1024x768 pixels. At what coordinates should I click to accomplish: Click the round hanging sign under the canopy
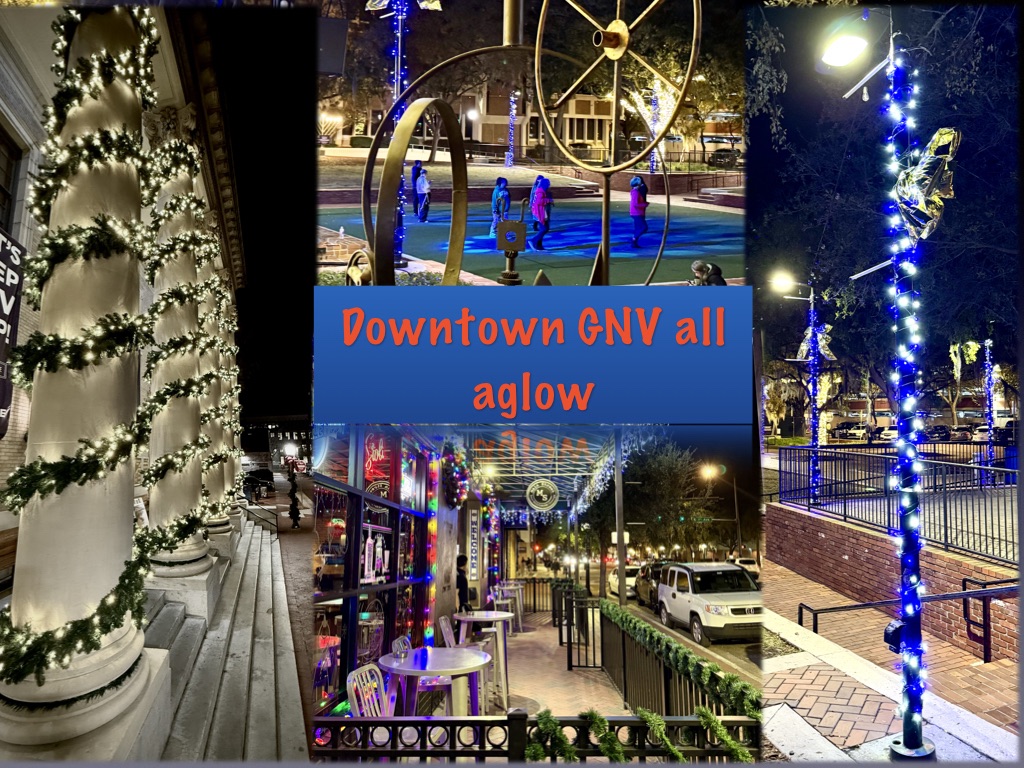click(x=542, y=494)
